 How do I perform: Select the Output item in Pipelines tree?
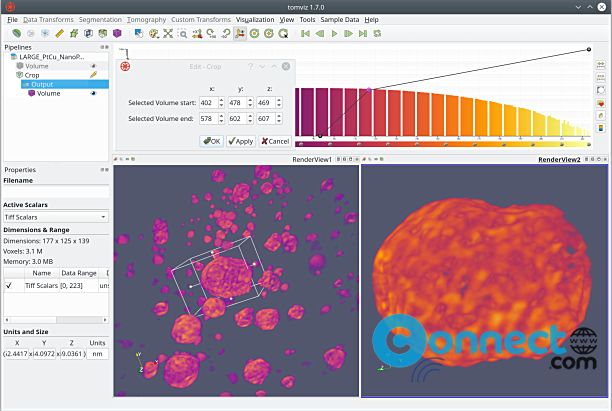tap(65, 84)
